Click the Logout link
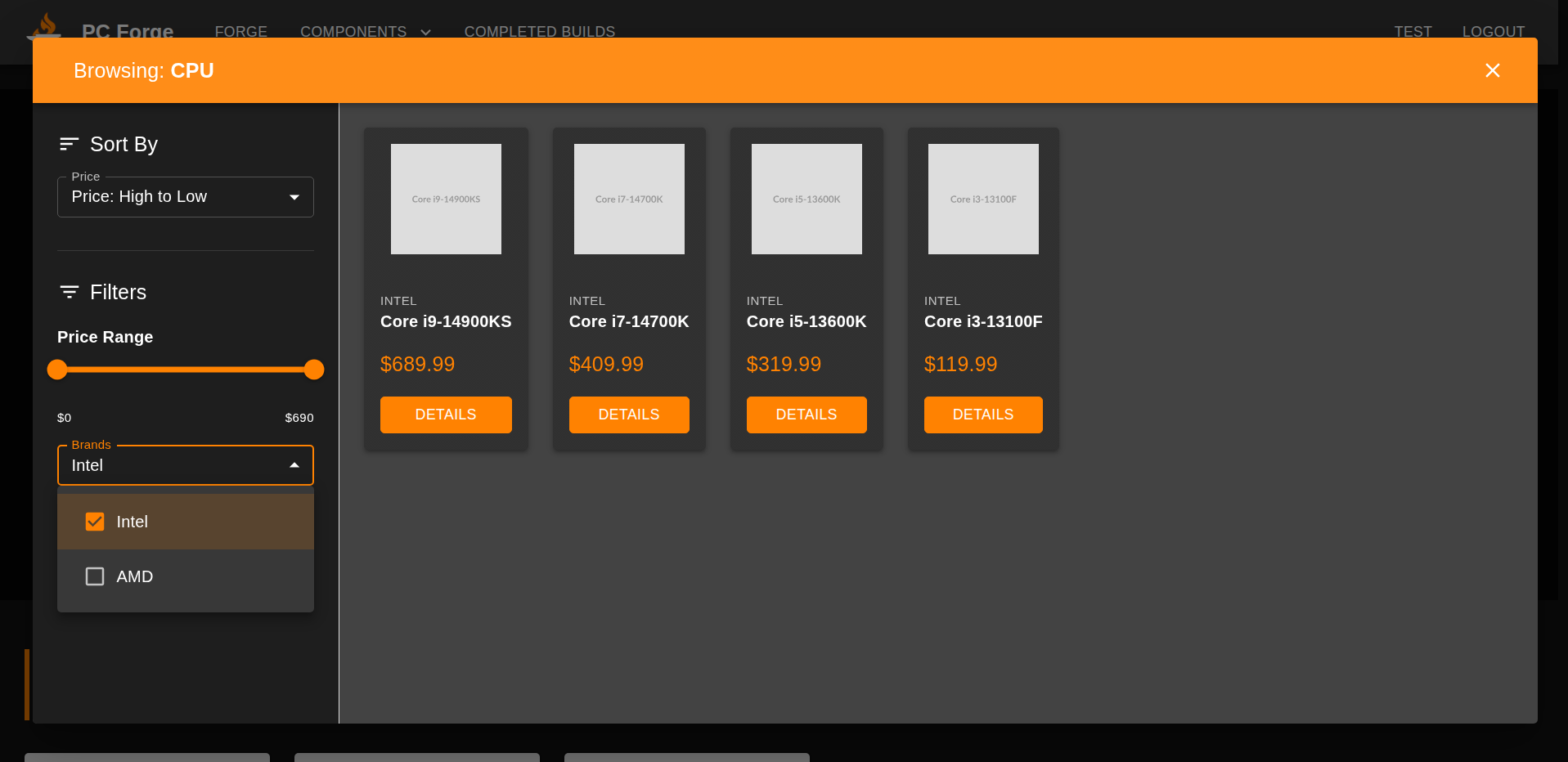This screenshot has width=1568, height=762. pyautogui.click(x=1493, y=31)
